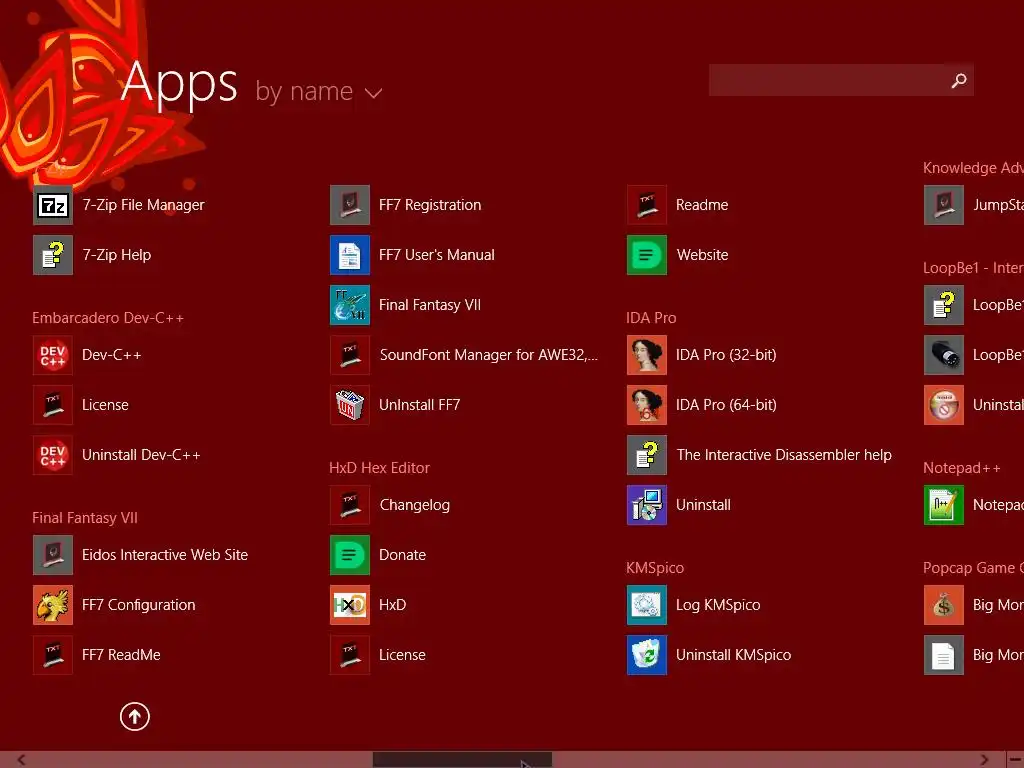Click the IDA Pro group header

click(x=651, y=318)
